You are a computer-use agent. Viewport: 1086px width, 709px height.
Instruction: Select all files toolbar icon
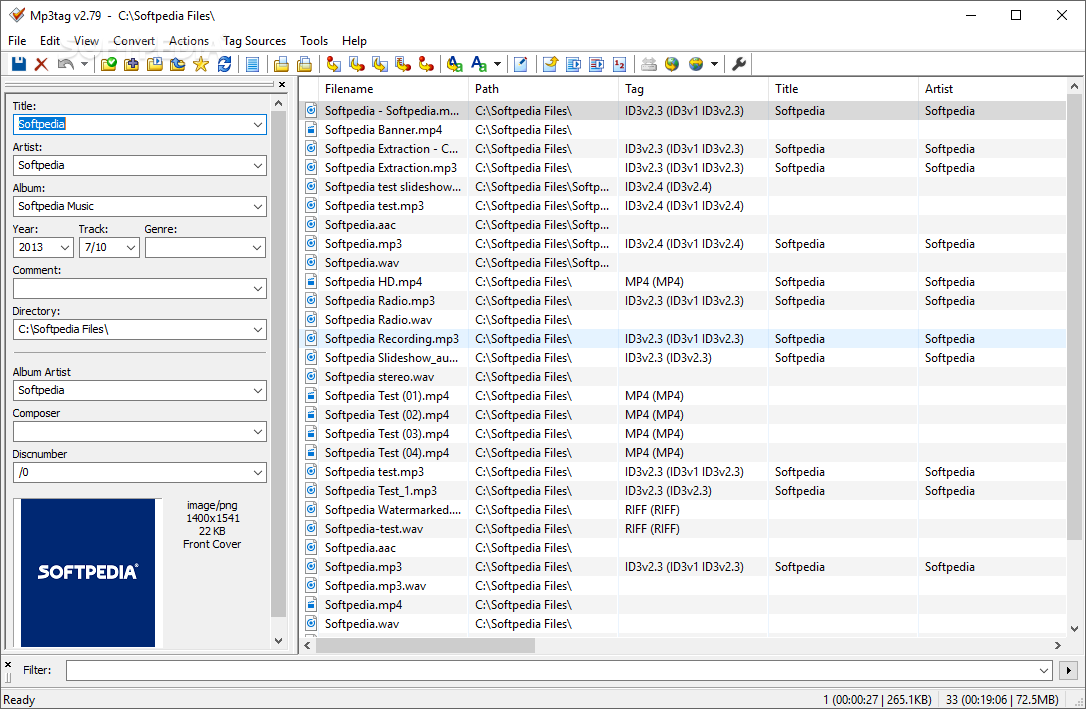(x=253, y=64)
